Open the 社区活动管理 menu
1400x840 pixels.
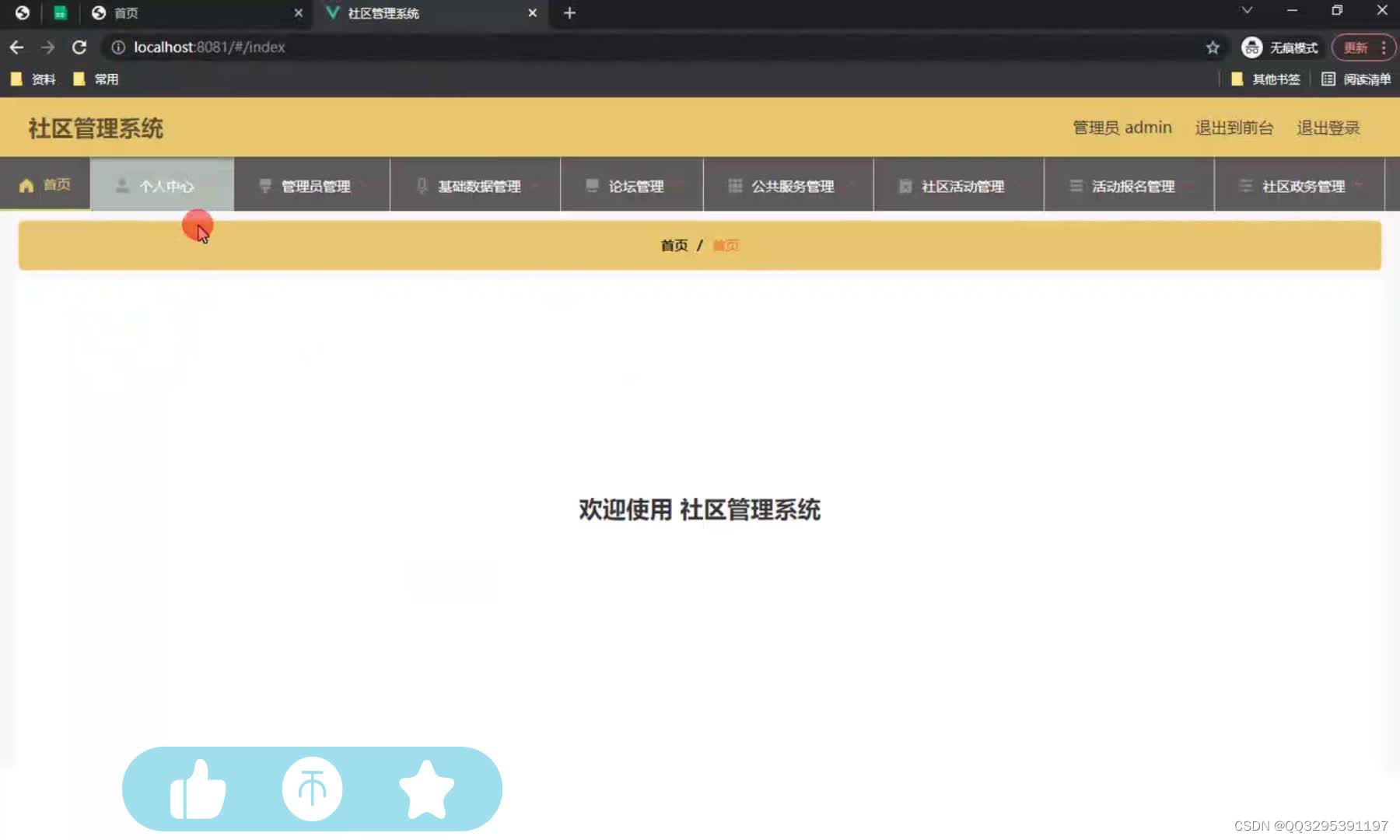coord(958,185)
